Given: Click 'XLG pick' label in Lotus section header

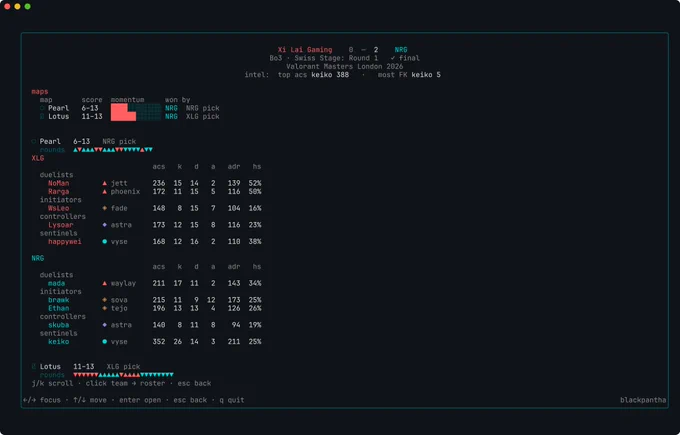Looking at the screenshot, I should (123, 366).
